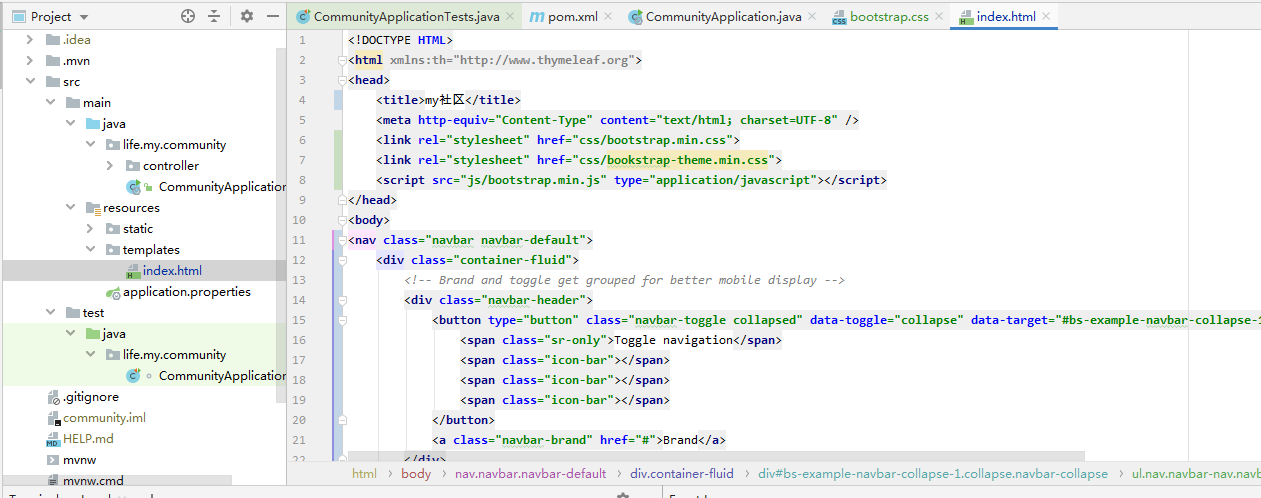Screen dimensions: 1261x498
Task: Collapse the src folder arrow
Action: point(31,82)
